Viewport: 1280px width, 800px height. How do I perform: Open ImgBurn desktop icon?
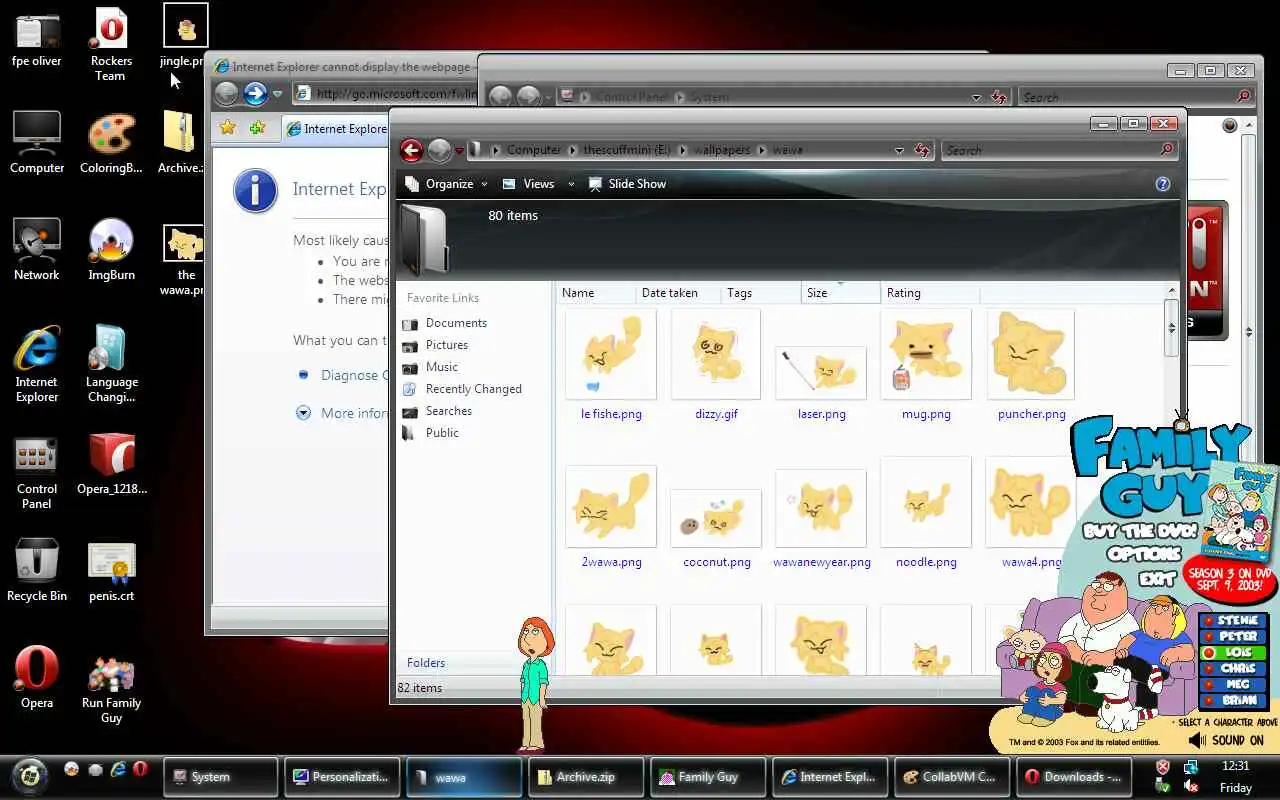pyautogui.click(x=111, y=250)
